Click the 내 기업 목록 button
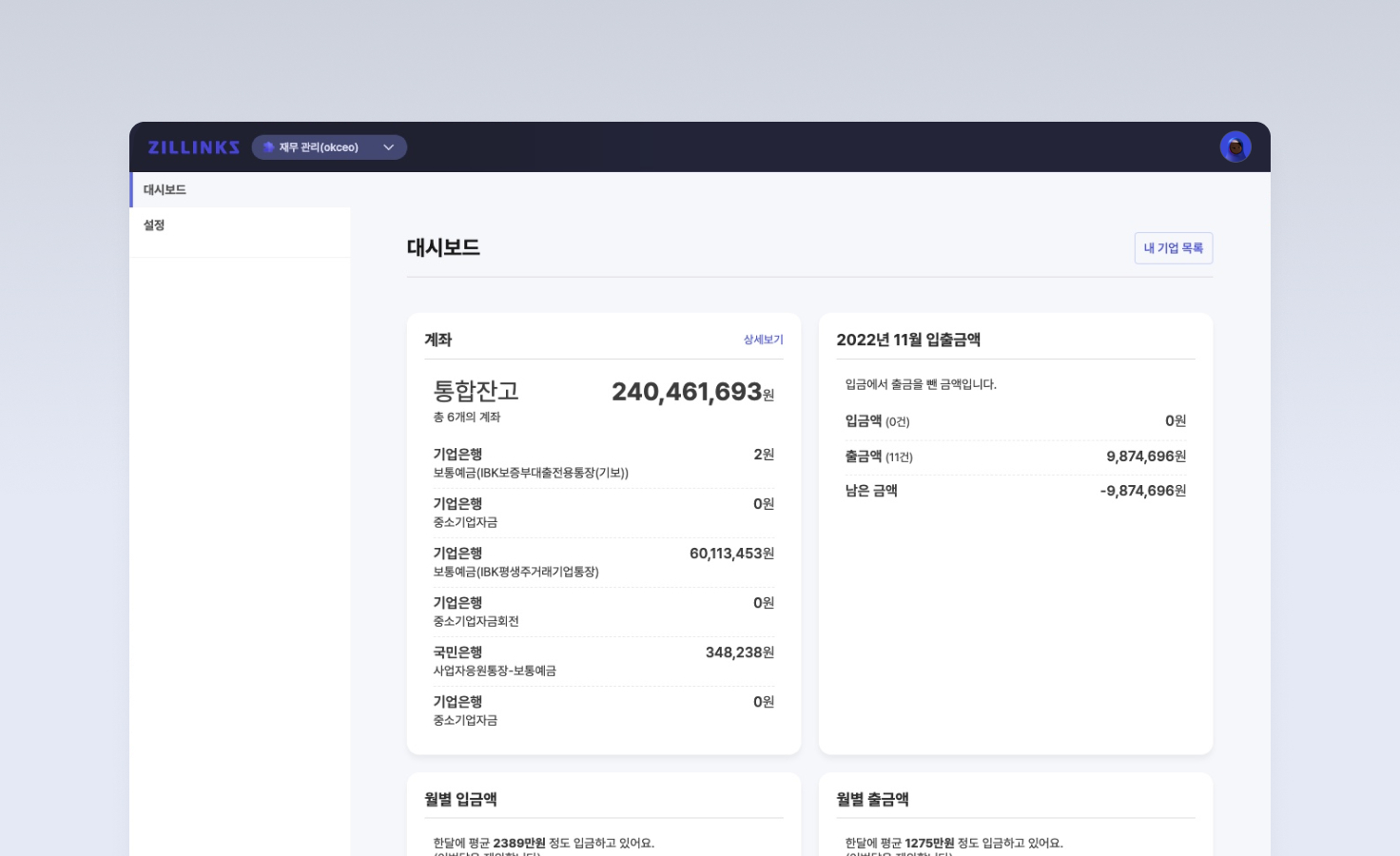The width and height of the screenshot is (1400, 856). (x=1174, y=248)
